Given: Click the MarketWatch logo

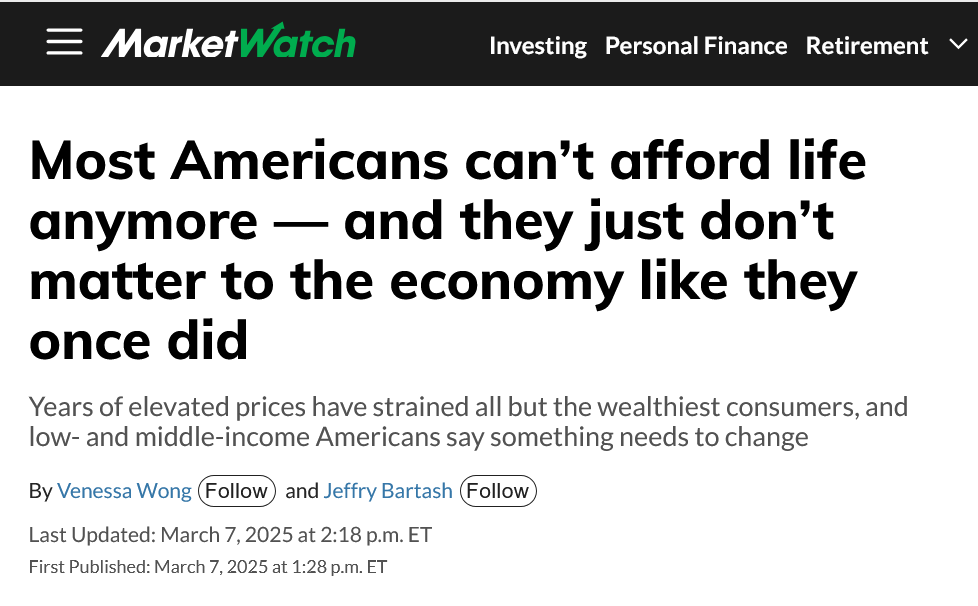Looking at the screenshot, I should [228, 43].
